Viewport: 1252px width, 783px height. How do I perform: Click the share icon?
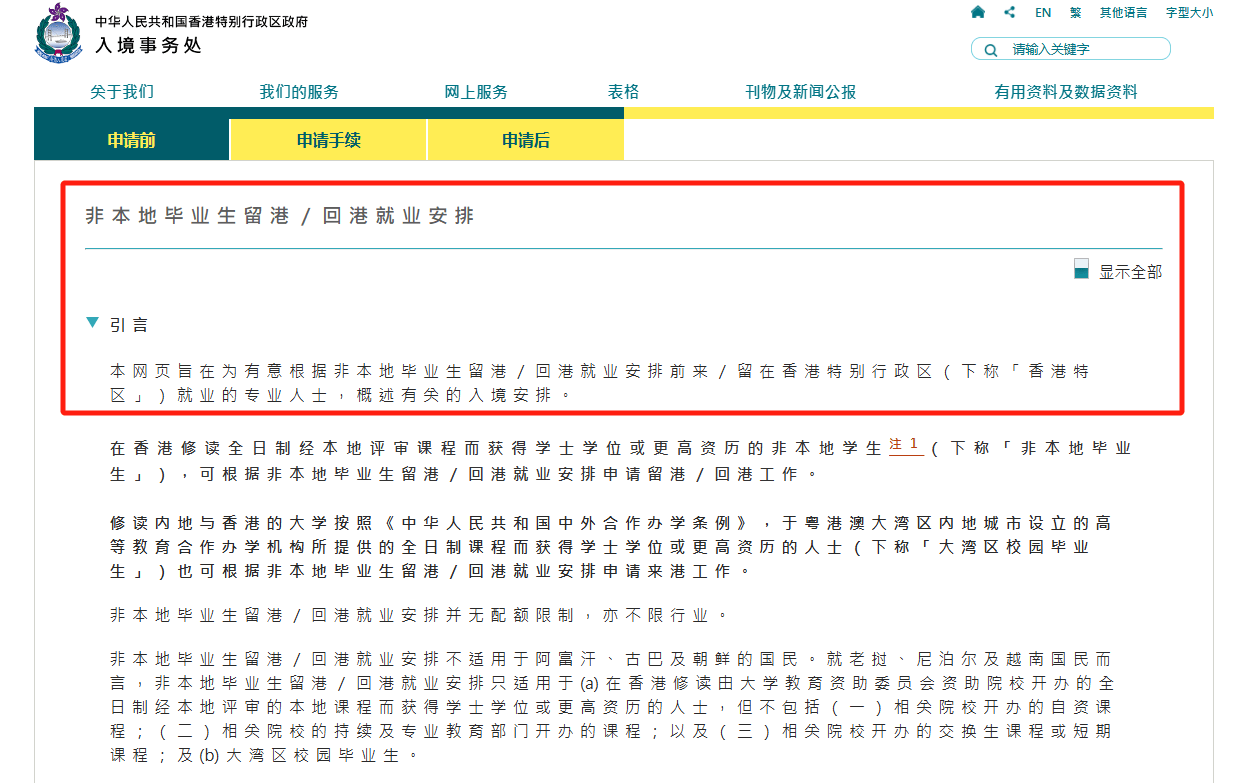[1010, 13]
